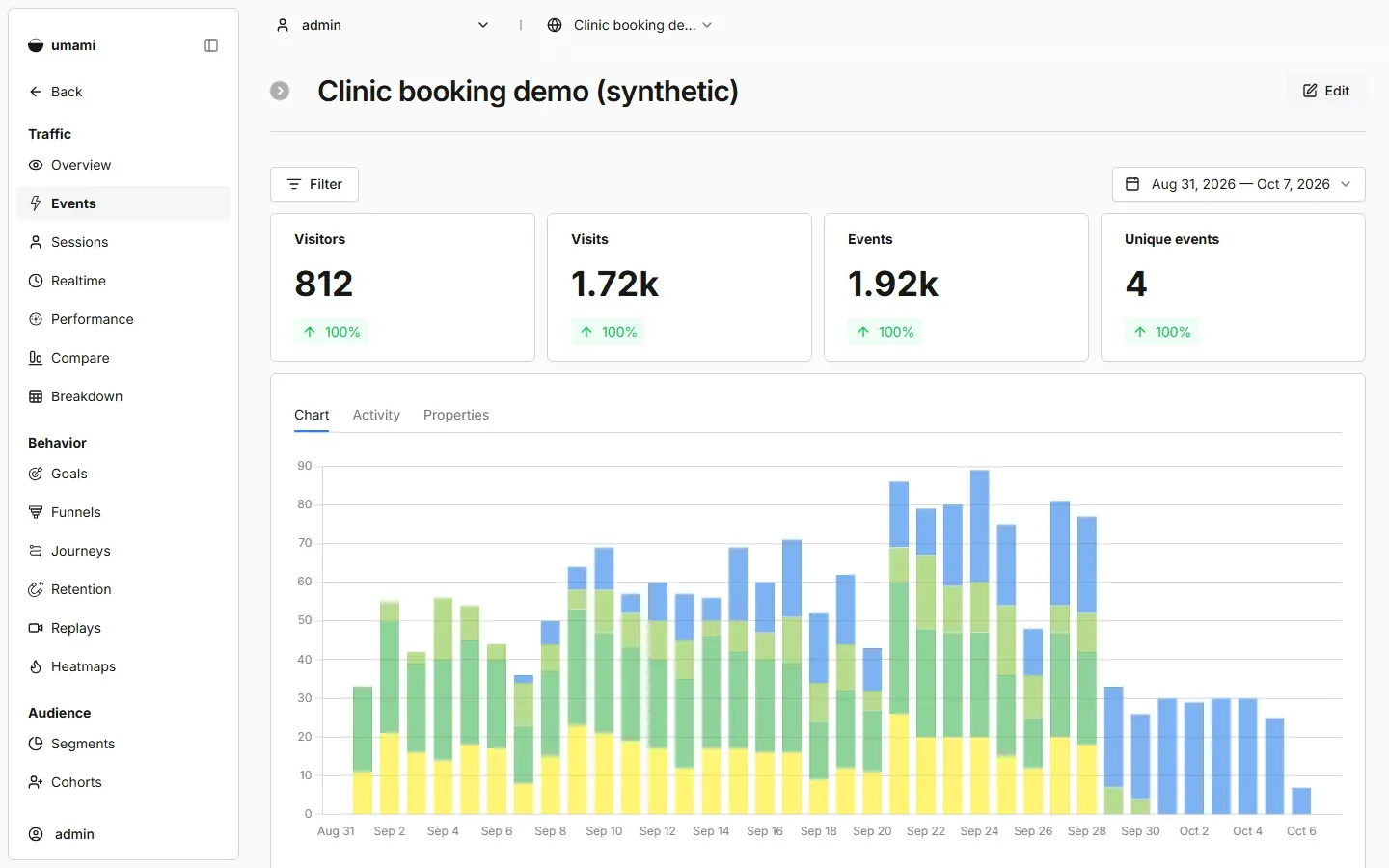Switch to the Chart tab
Viewport: 1389px width, 868px height.
click(312, 415)
